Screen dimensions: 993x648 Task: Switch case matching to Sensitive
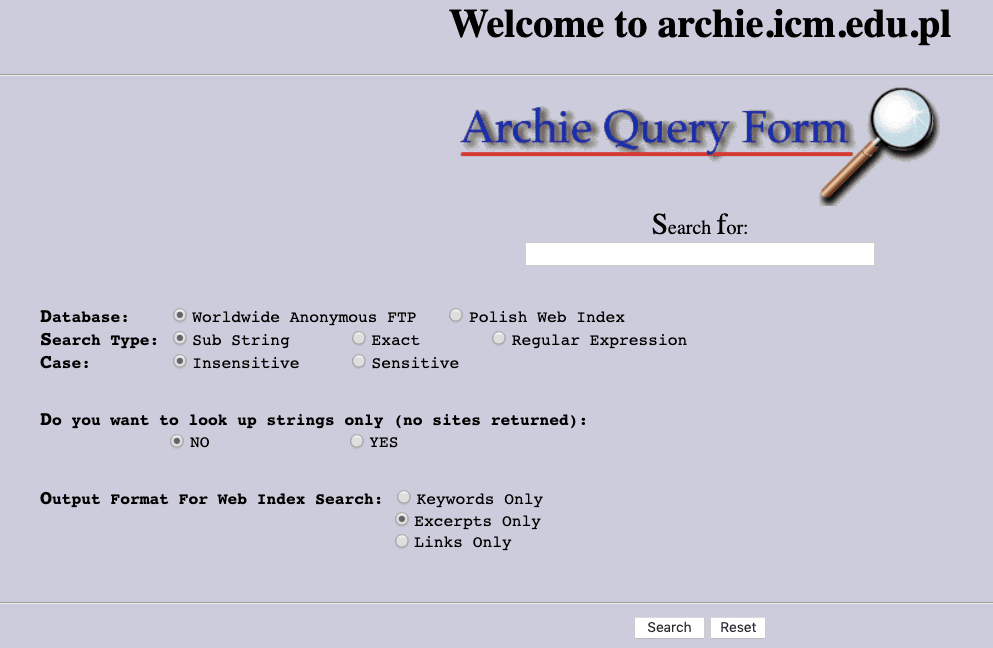(359, 362)
